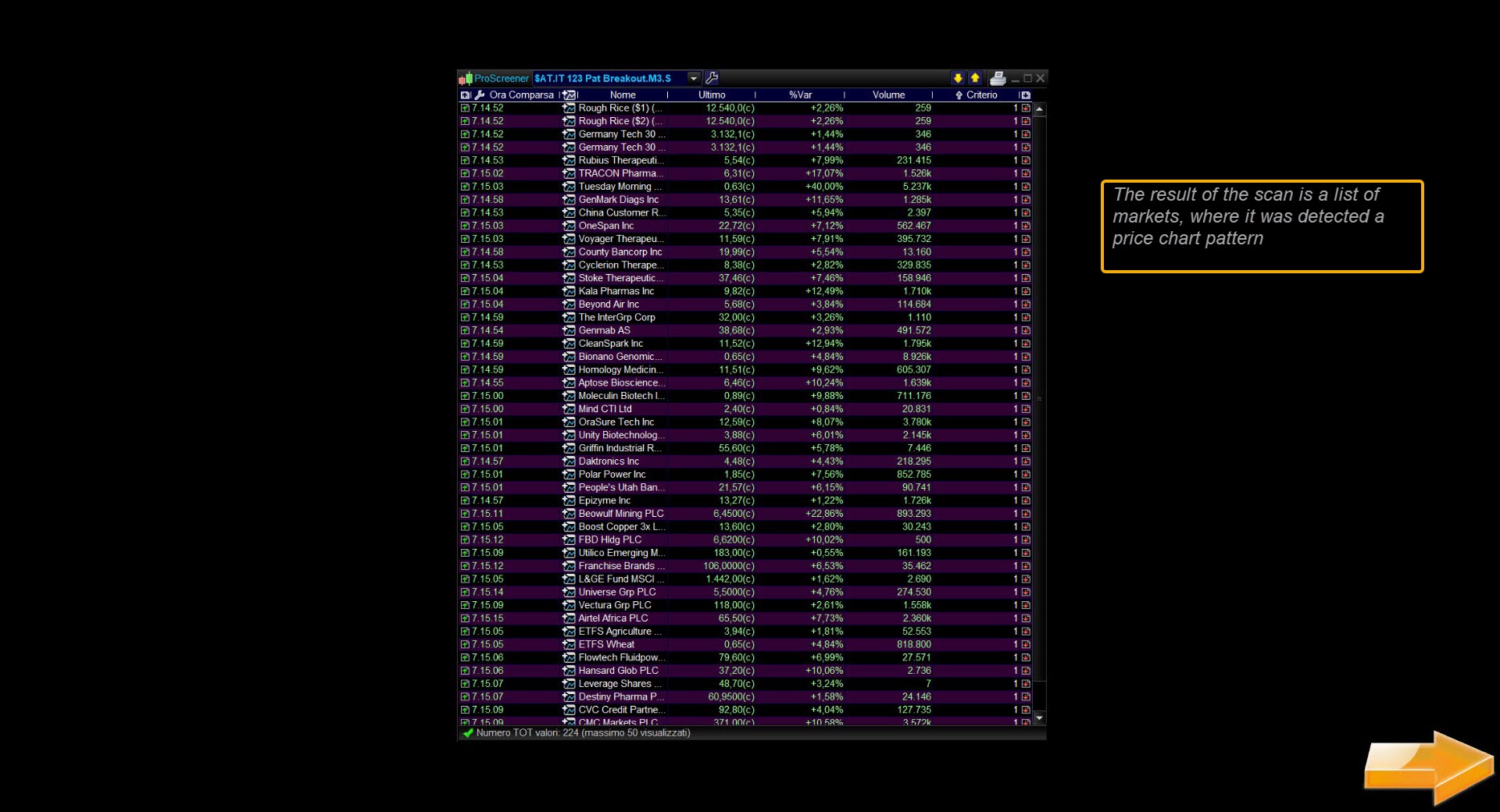Screen dimensions: 1500x812
Task: Select Epizyme Inc row name
Action: point(605,500)
